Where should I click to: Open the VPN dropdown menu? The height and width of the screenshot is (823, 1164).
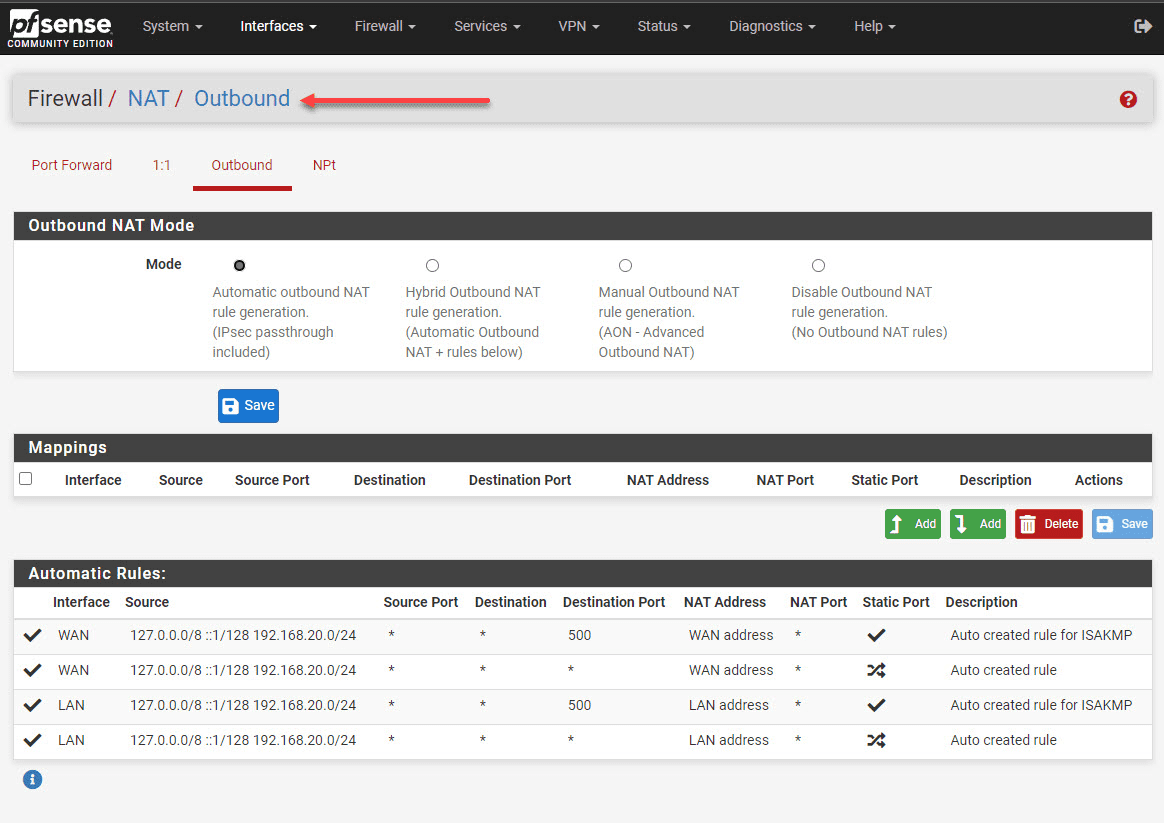tap(578, 27)
